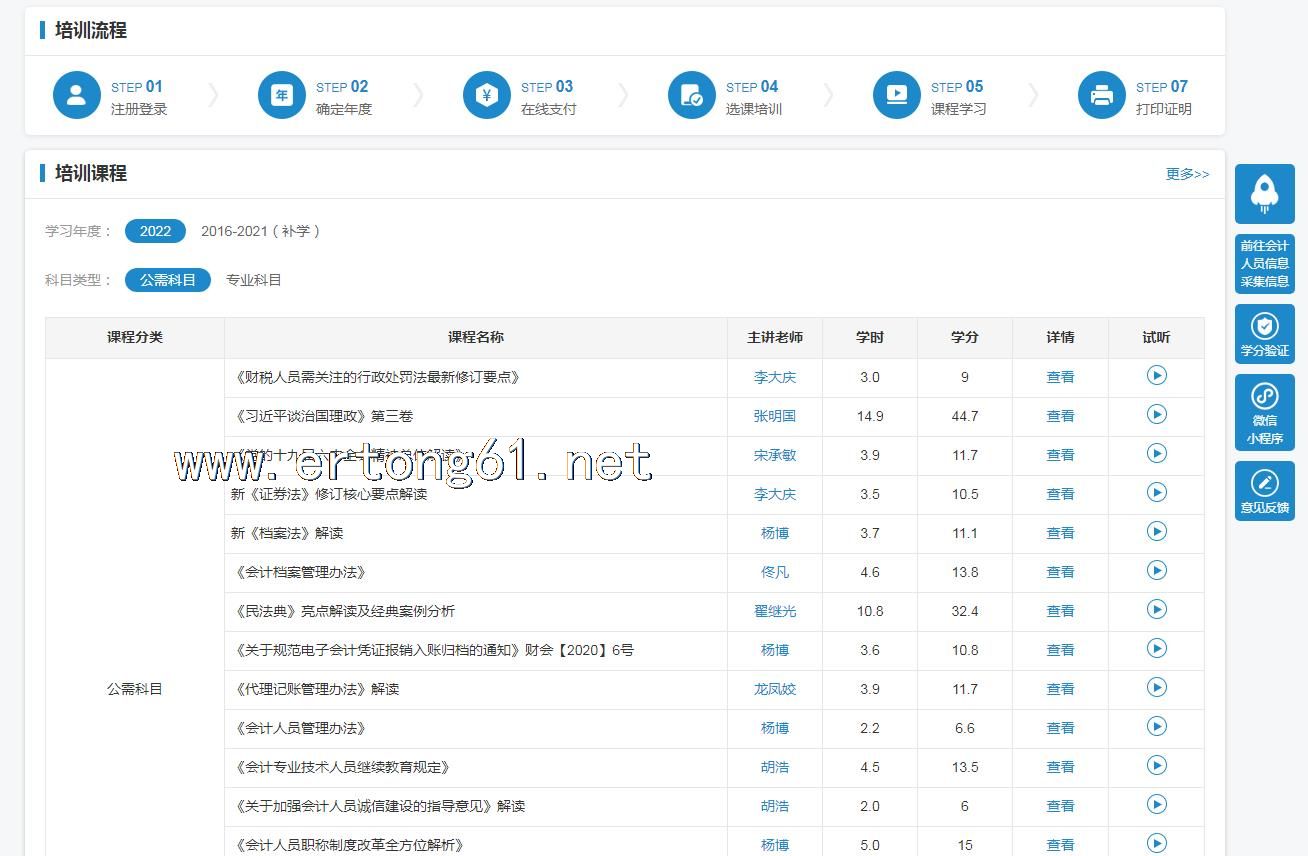Click the rocket icon in right sidebar
The width and height of the screenshot is (1308, 856).
coord(1264,193)
